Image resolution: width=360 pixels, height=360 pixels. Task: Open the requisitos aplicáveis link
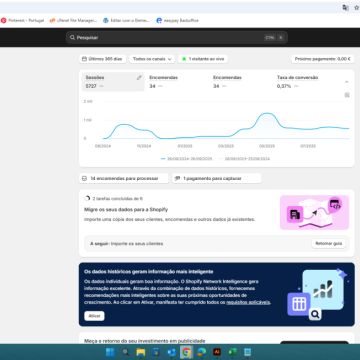tap(248, 302)
